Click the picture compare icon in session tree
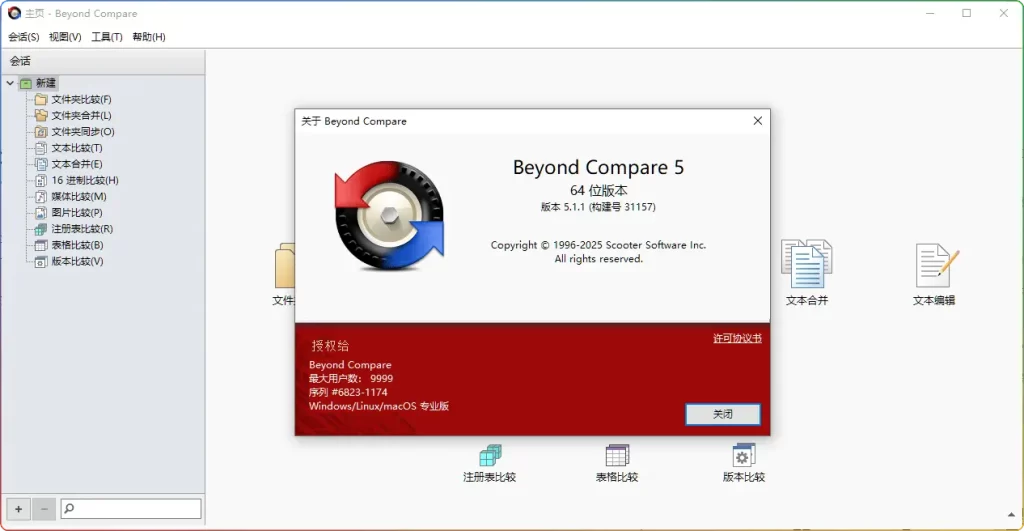 pyautogui.click(x=41, y=212)
